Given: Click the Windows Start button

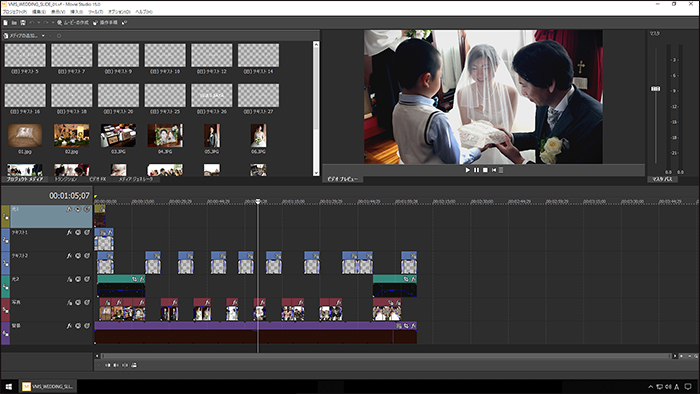Looking at the screenshot, I should pos(9,386).
